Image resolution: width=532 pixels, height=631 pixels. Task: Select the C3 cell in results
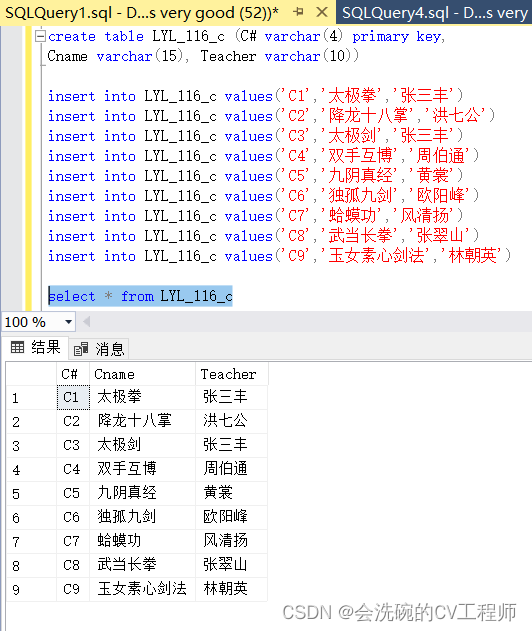[73, 445]
